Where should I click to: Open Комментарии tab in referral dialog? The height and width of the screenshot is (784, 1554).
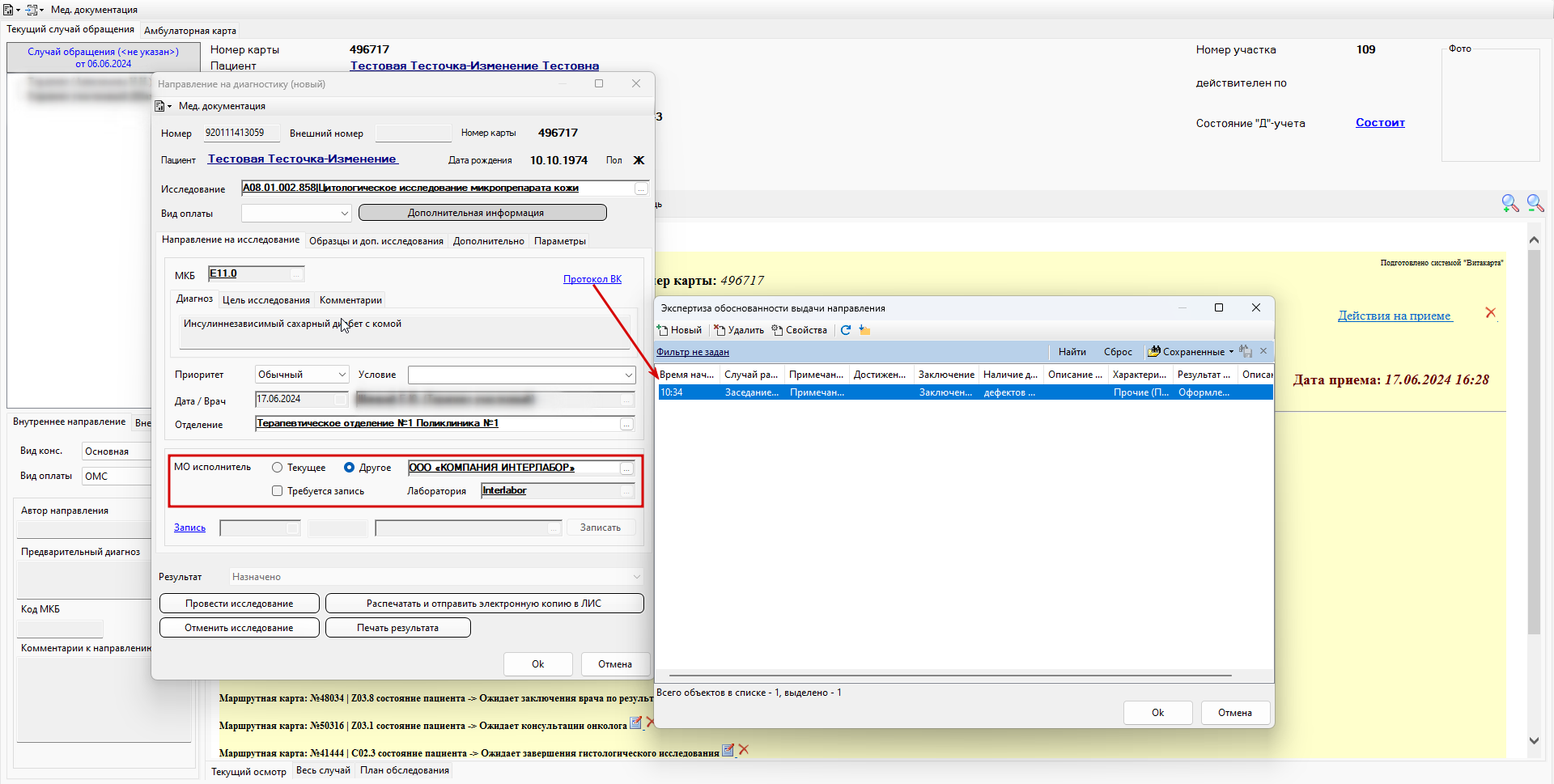(350, 300)
